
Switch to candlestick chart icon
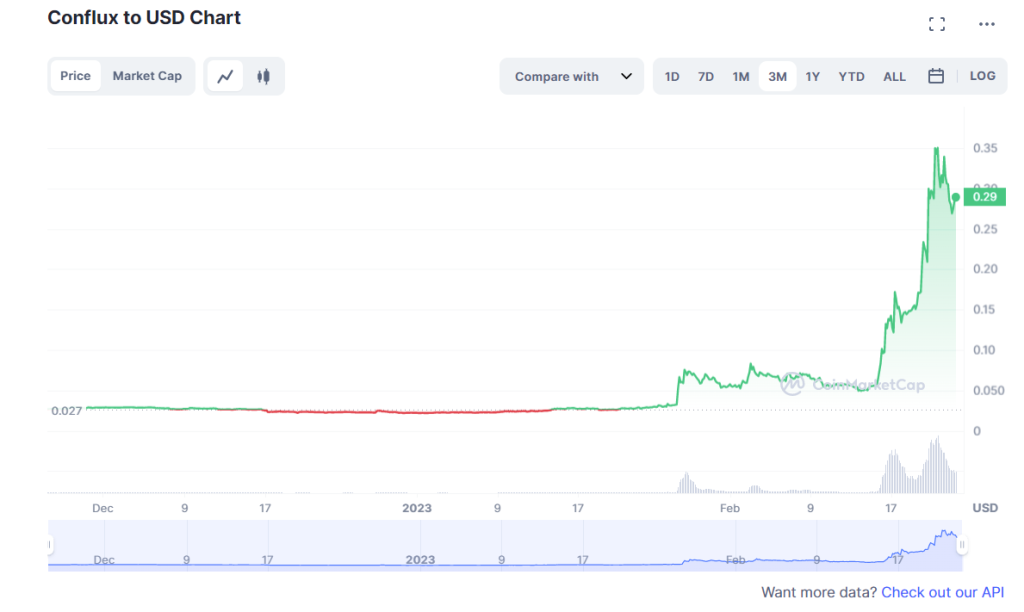[263, 76]
